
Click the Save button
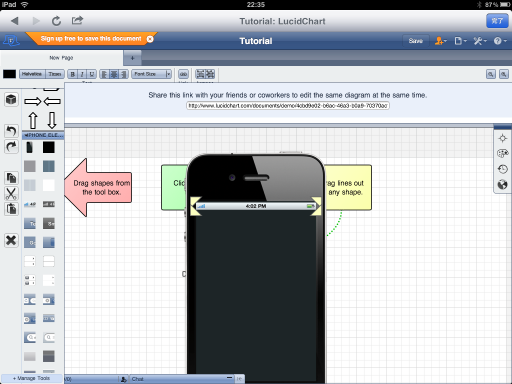(x=415, y=41)
